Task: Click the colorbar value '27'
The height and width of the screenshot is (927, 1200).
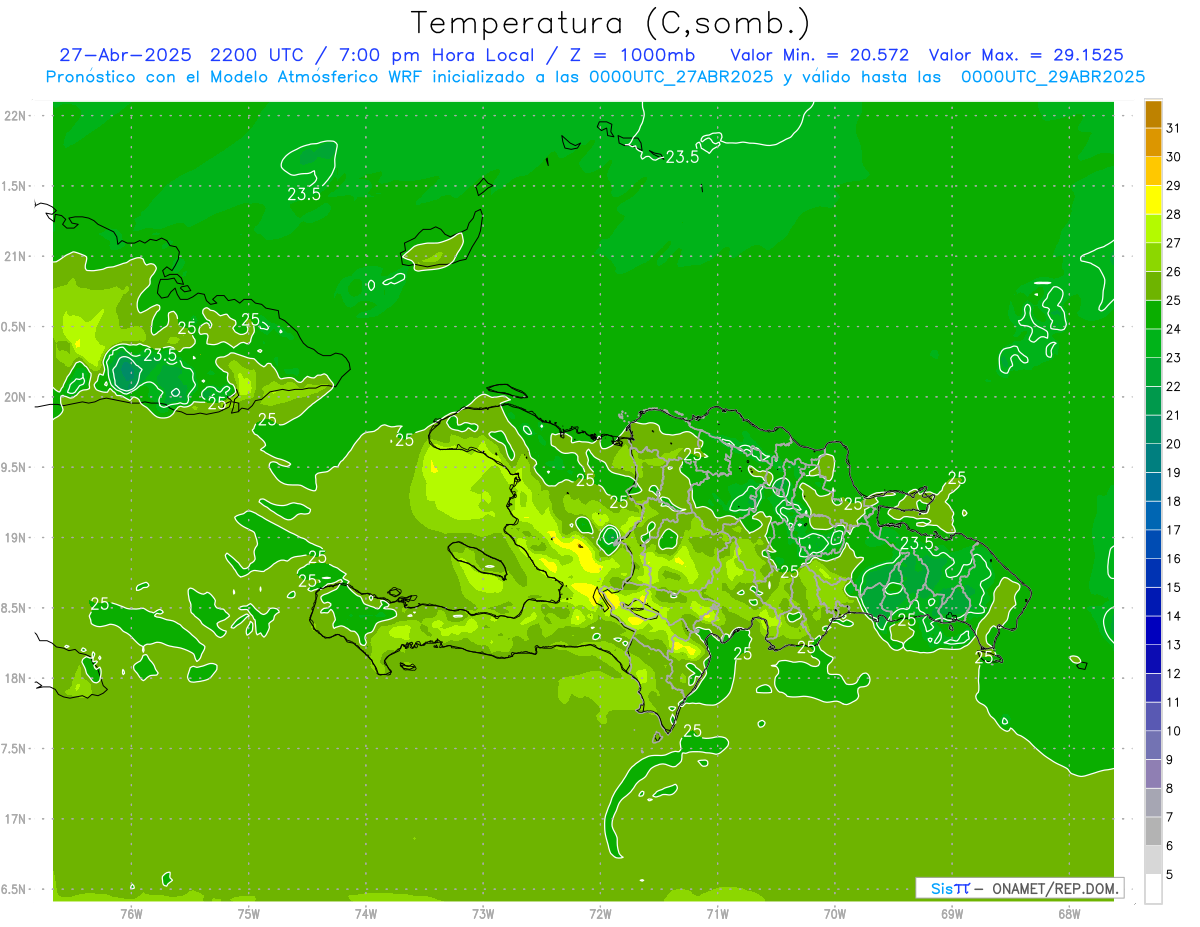Action: tap(1174, 243)
